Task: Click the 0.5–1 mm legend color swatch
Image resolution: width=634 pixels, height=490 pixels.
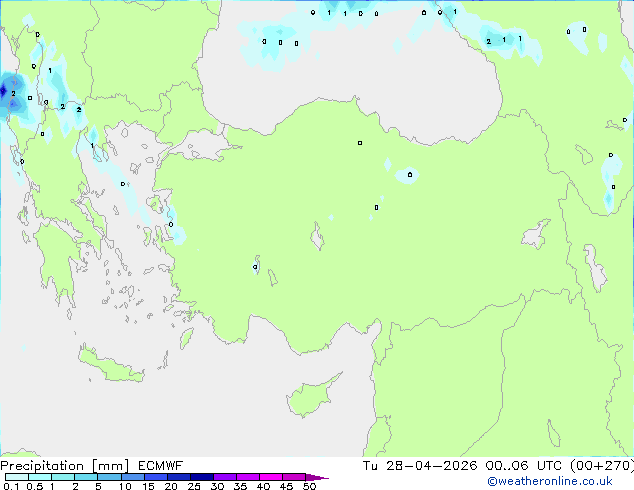Action: coord(40,477)
